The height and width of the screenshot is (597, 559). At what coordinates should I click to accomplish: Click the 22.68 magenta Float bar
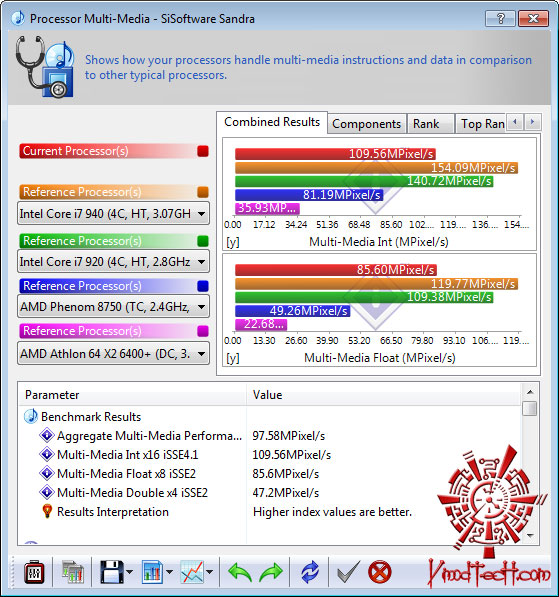tap(261, 324)
